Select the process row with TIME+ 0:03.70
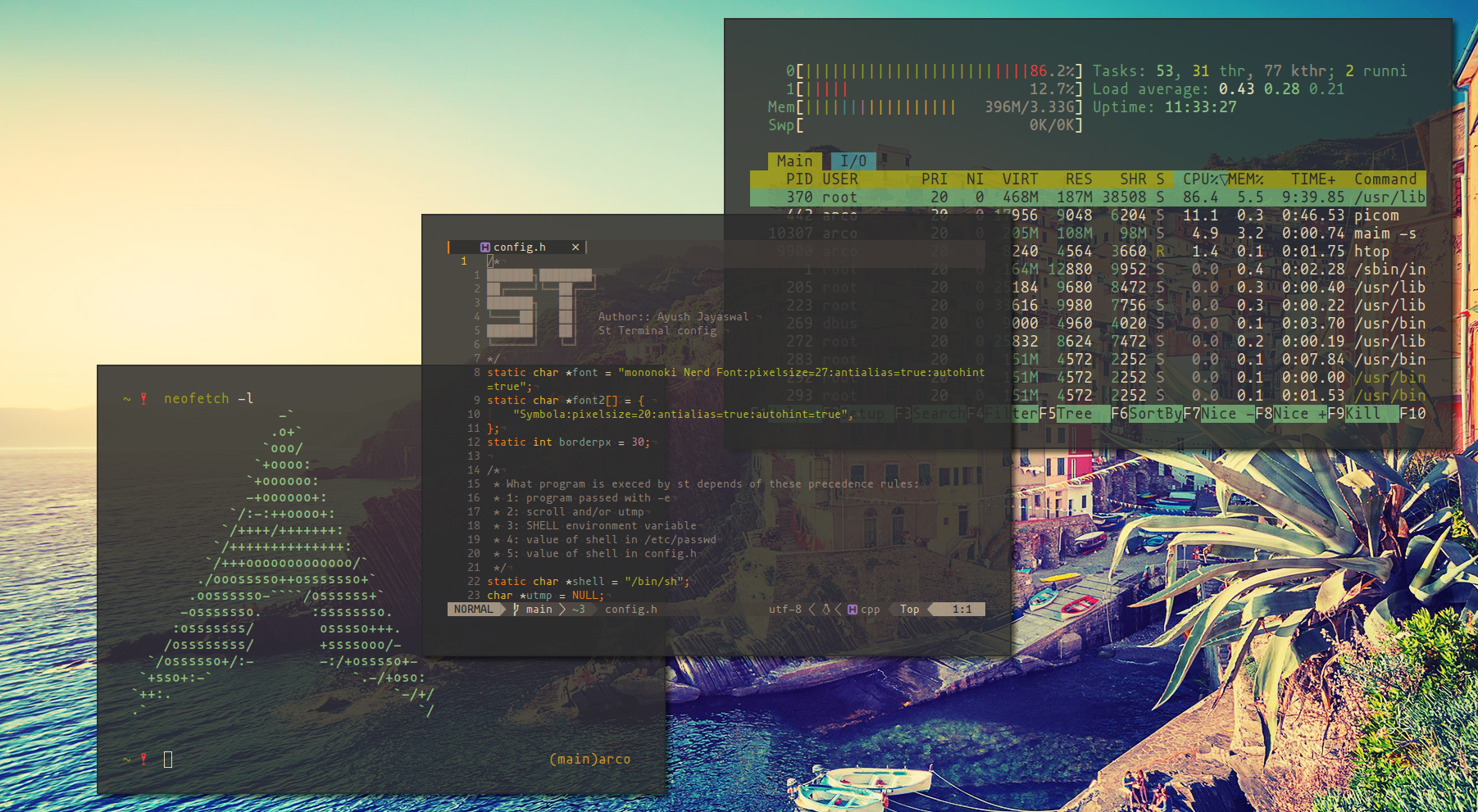 tap(1088, 324)
